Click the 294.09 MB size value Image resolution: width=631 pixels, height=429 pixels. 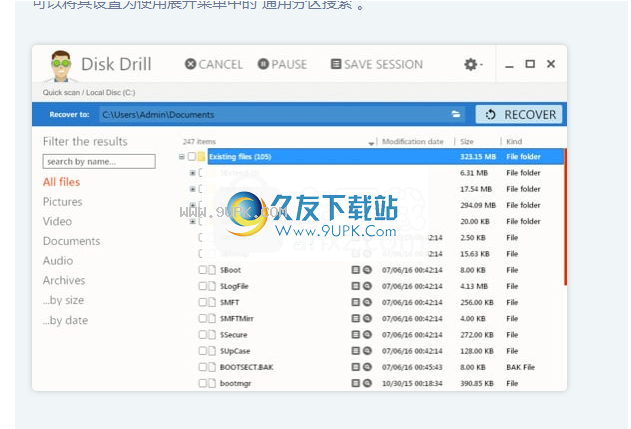coord(478,205)
